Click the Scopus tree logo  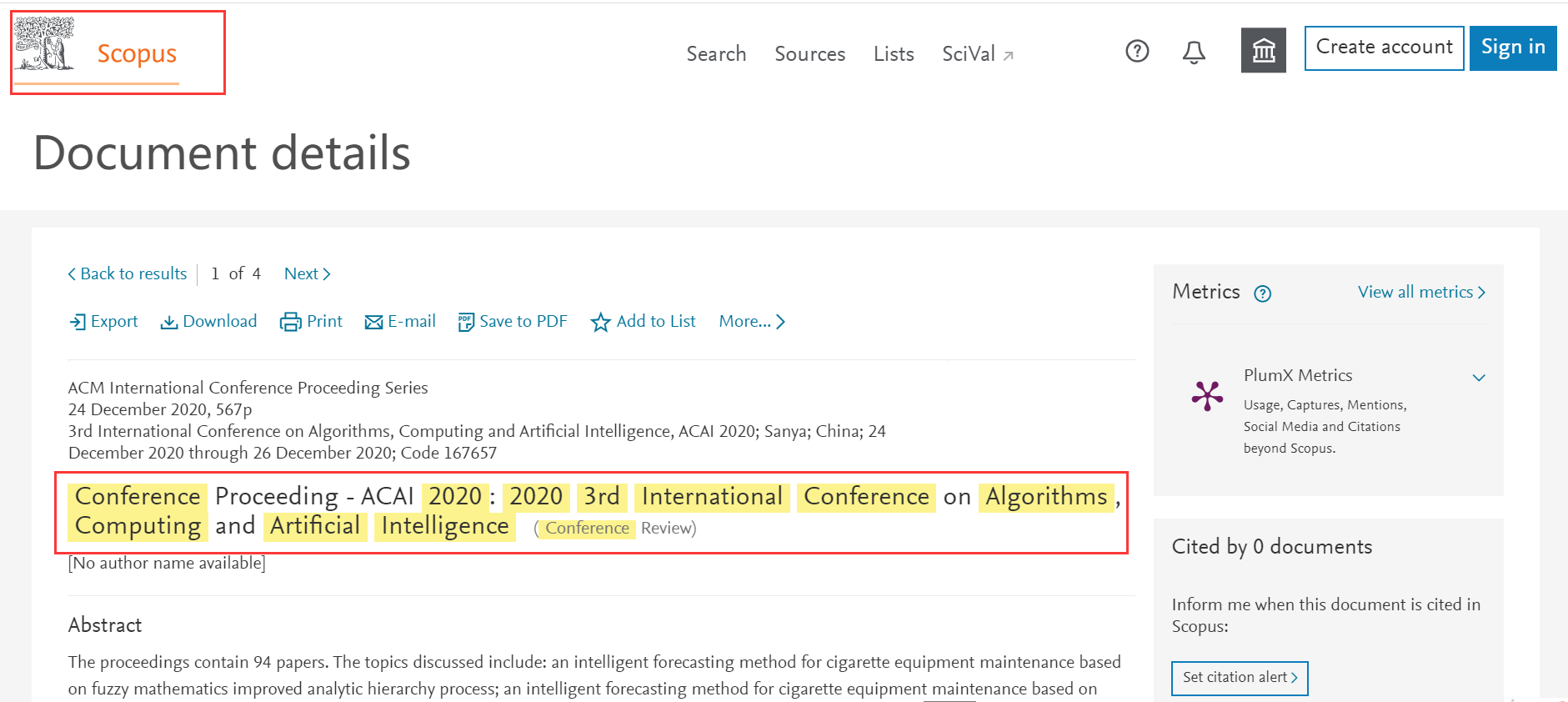(x=44, y=43)
